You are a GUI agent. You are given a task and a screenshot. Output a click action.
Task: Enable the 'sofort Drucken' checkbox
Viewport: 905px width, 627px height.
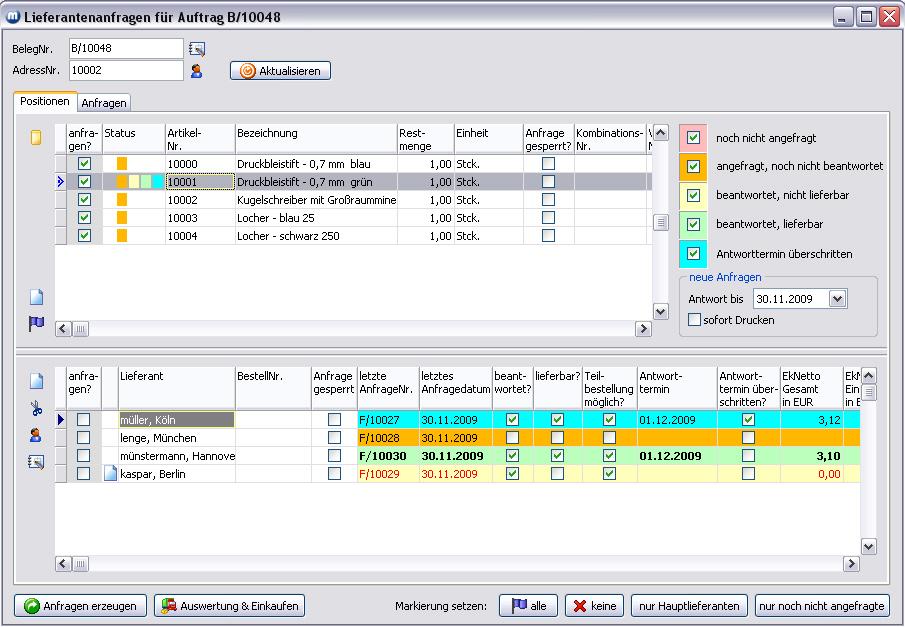[x=695, y=320]
